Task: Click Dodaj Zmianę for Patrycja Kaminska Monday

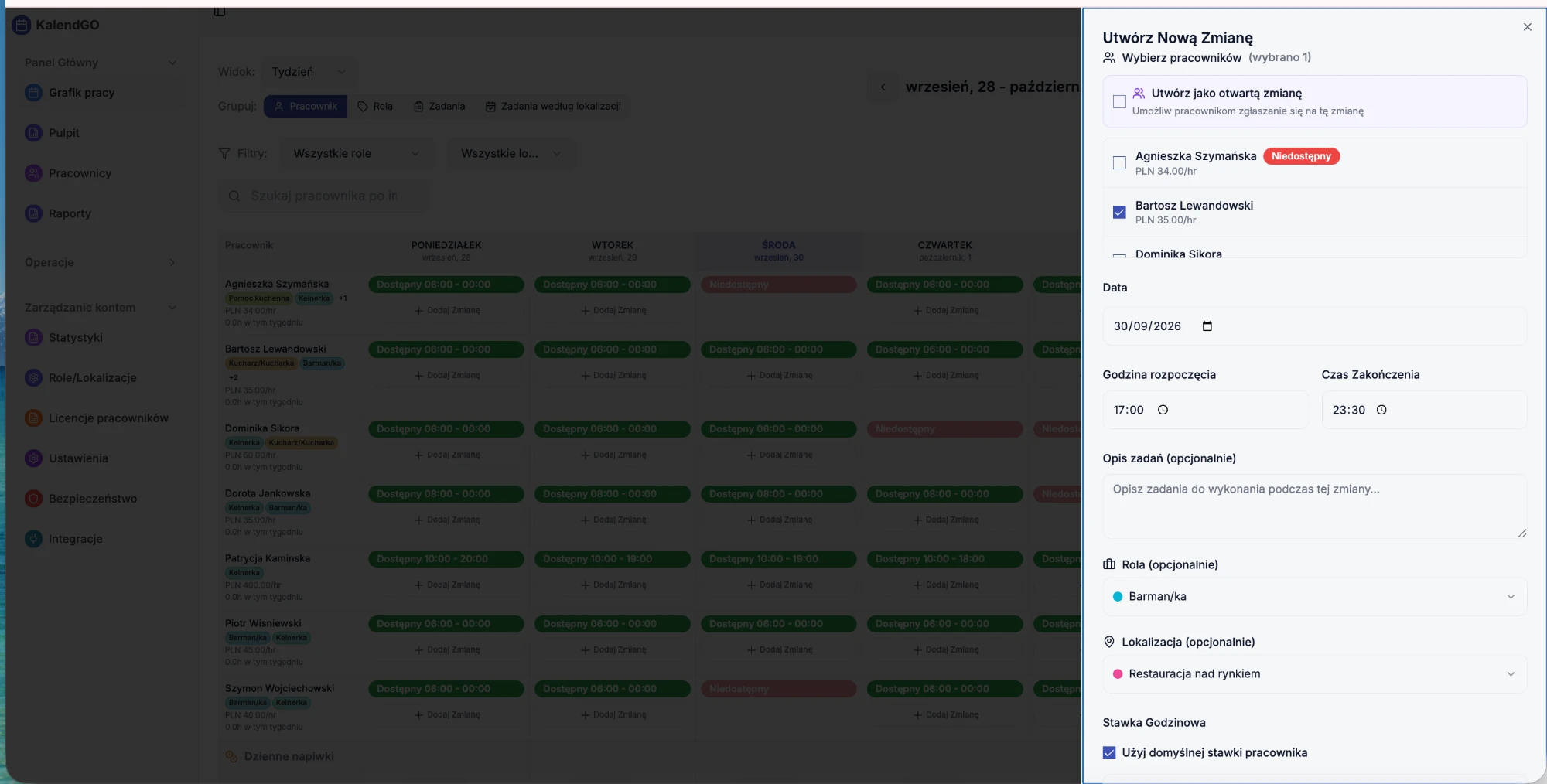Action: (x=447, y=585)
